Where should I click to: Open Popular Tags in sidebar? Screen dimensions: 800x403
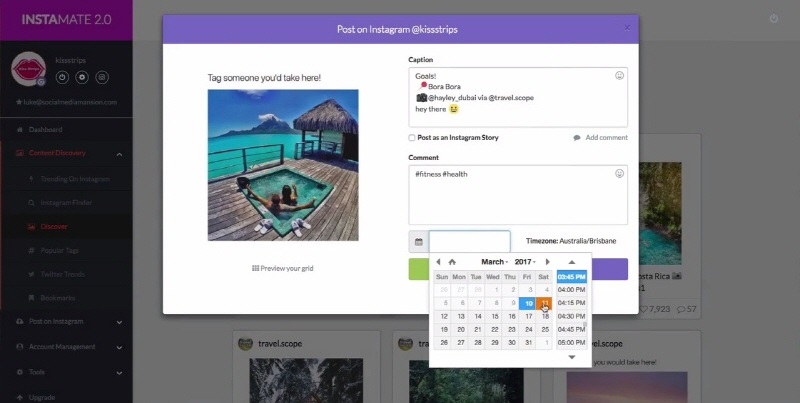(59, 250)
